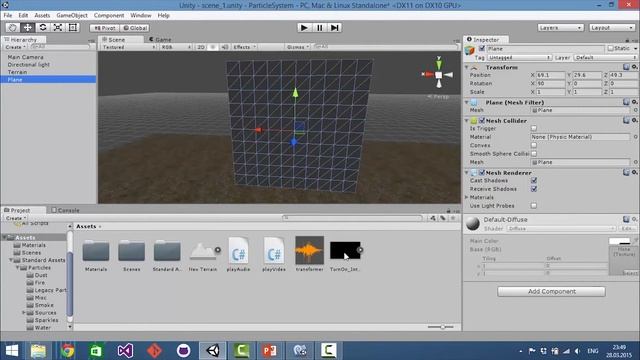Toggle the Pivot button
This screenshot has width=640, height=360.
click(105, 28)
